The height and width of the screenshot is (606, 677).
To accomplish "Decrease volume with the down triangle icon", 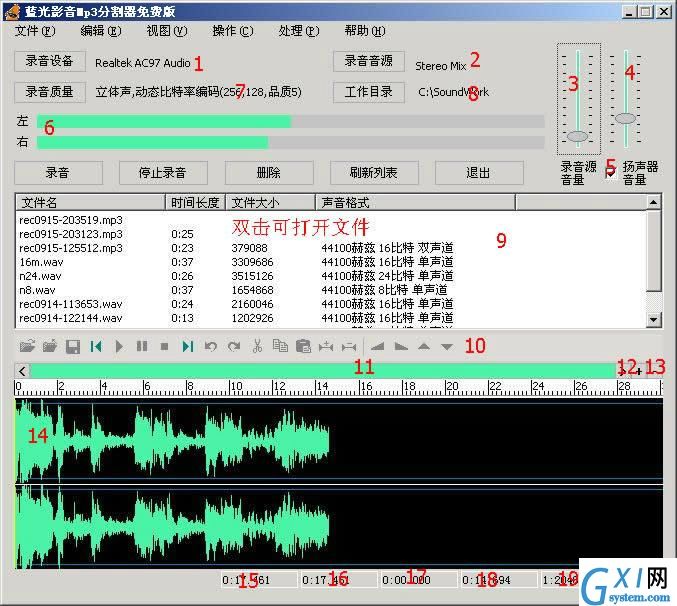I will [x=447, y=347].
